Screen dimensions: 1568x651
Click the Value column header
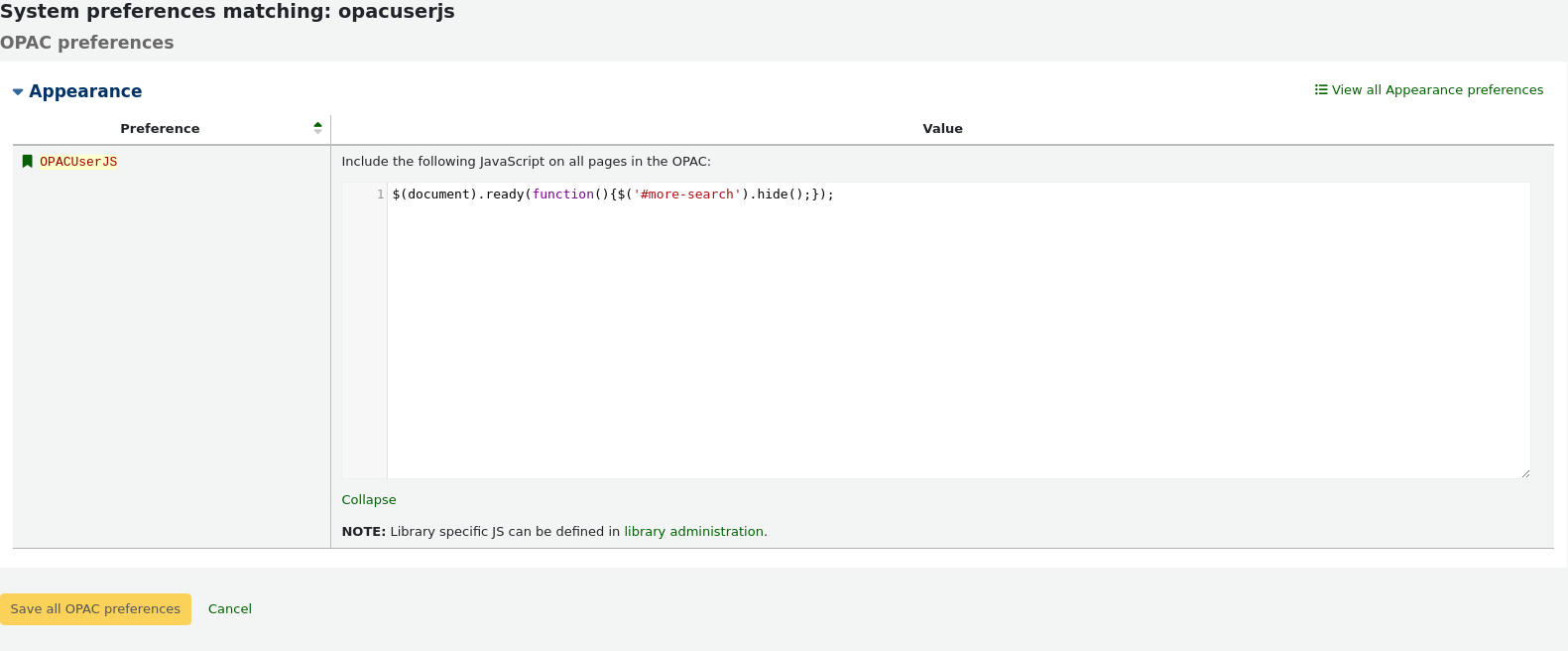pyautogui.click(x=942, y=129)
